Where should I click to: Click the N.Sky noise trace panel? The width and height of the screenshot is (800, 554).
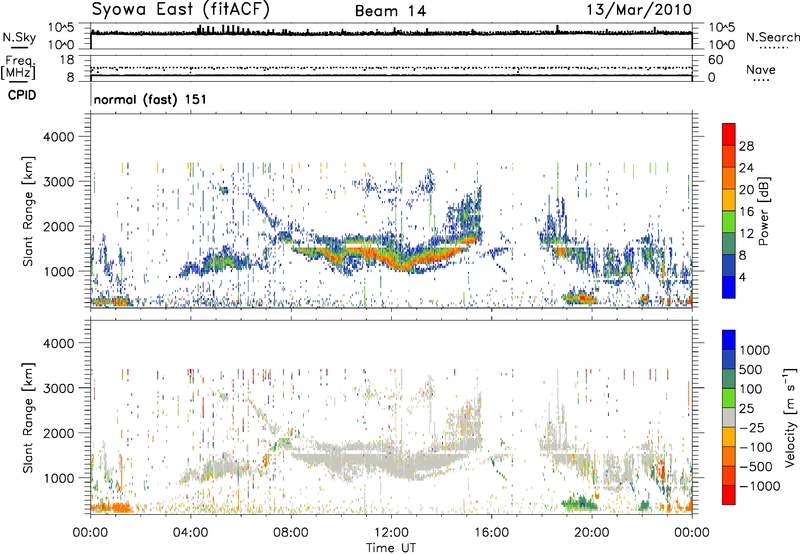pos(391,36)
